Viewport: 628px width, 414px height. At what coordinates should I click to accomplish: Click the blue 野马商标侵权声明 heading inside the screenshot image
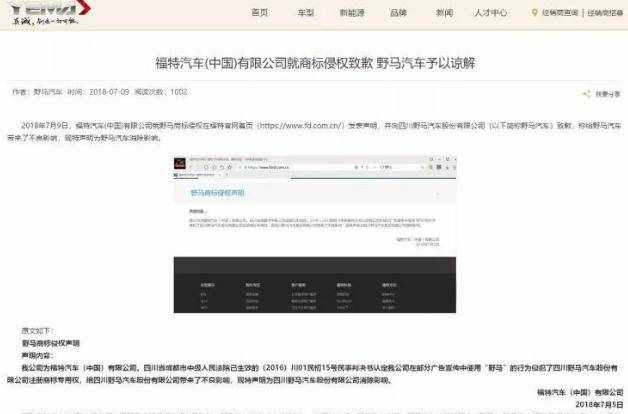pyautogui.click(x=217, y=193)
